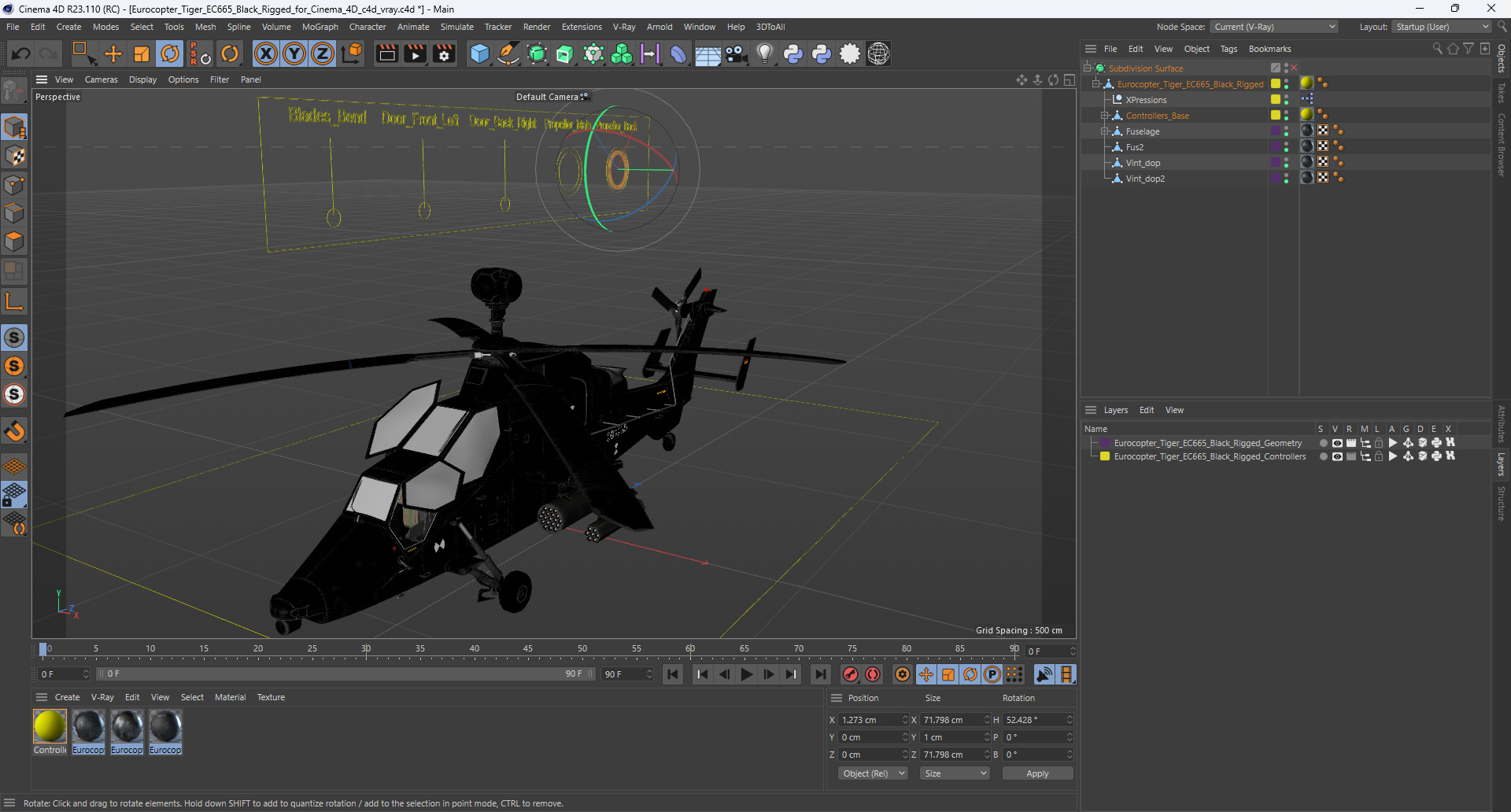The image size is (1511, 812).
Task: Open the Layers panel Edit menu
Action: 1147,410
